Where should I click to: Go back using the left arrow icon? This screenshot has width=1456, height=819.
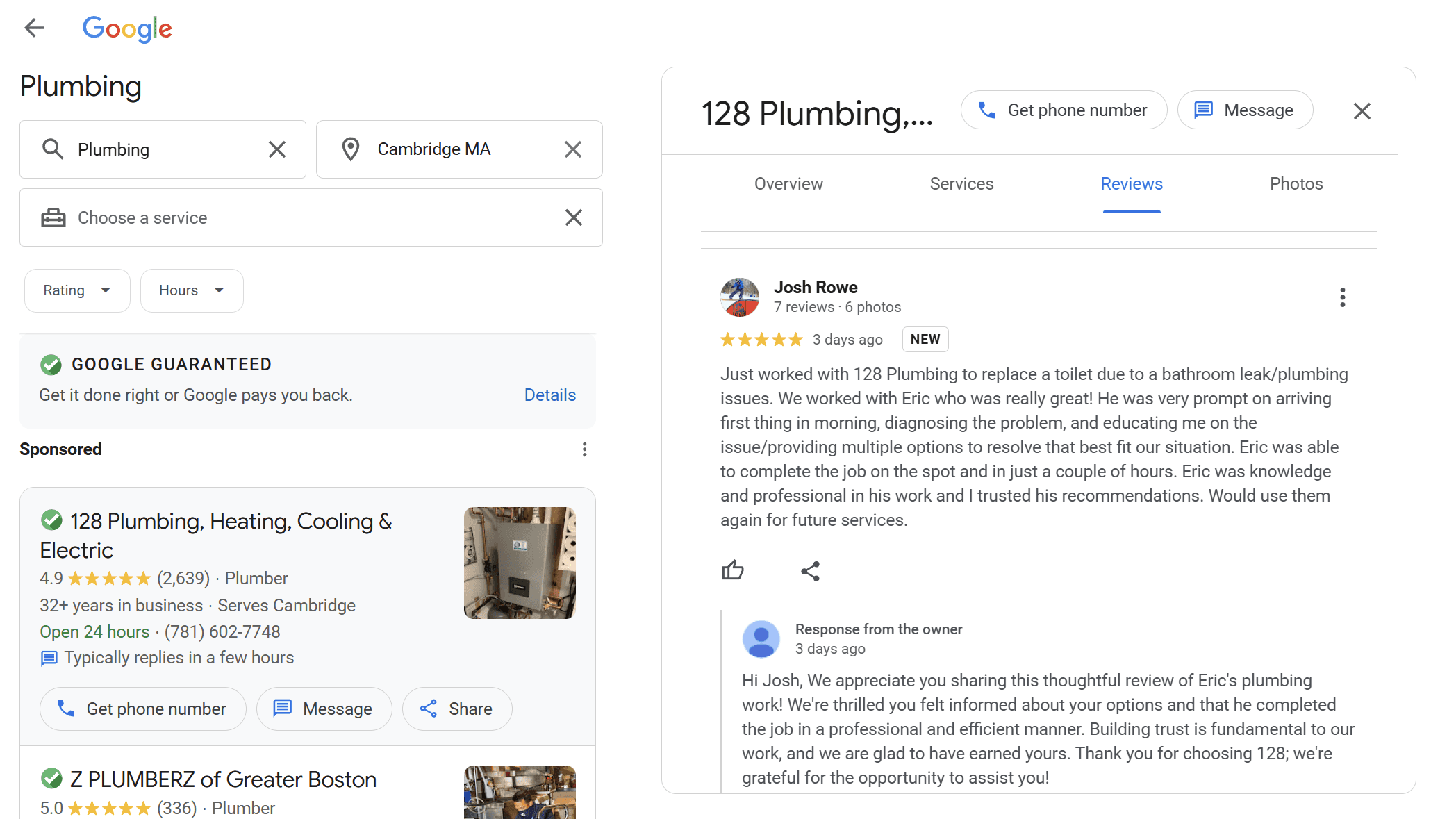click(x=34, y=28)
